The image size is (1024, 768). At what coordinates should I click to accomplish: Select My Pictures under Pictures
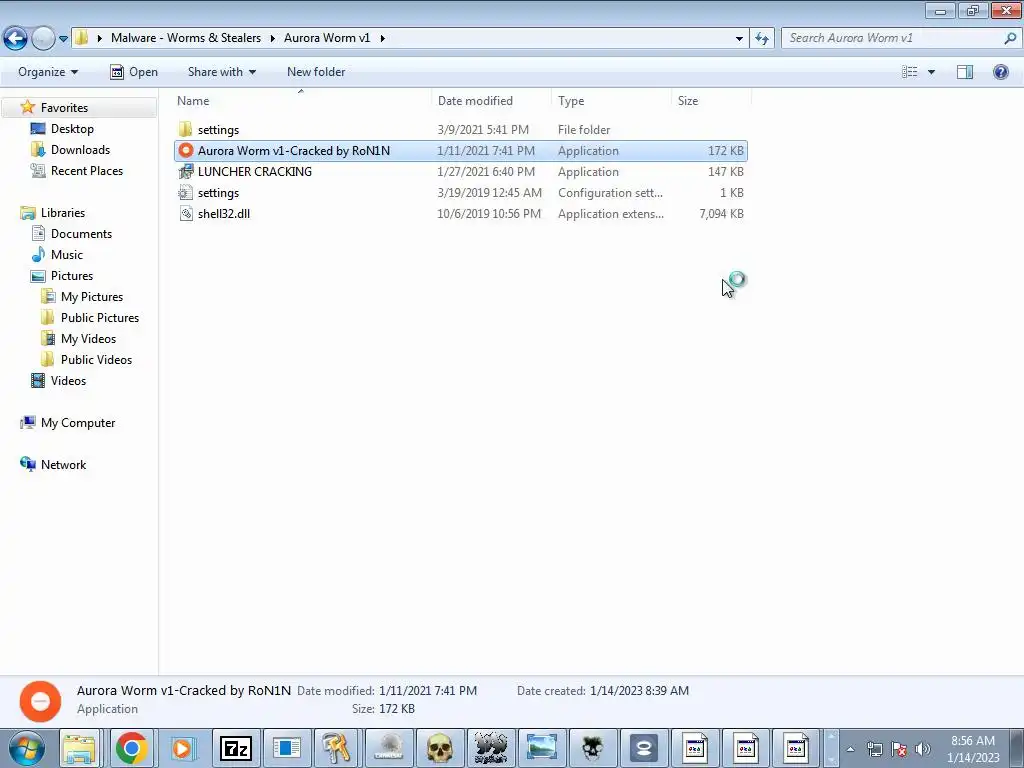pyautogui.click(x=91, y=296)
